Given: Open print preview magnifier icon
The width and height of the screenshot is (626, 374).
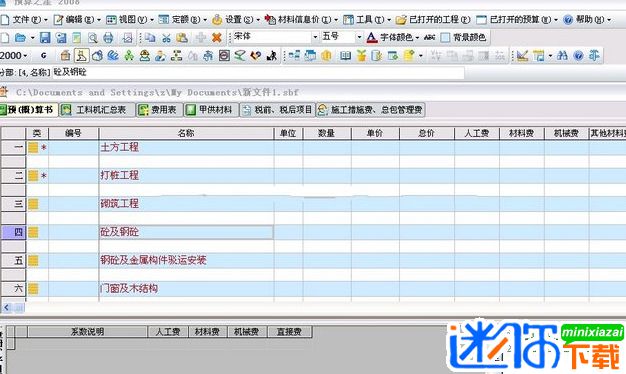Looking at the screenshot, I should coord(93,38).
